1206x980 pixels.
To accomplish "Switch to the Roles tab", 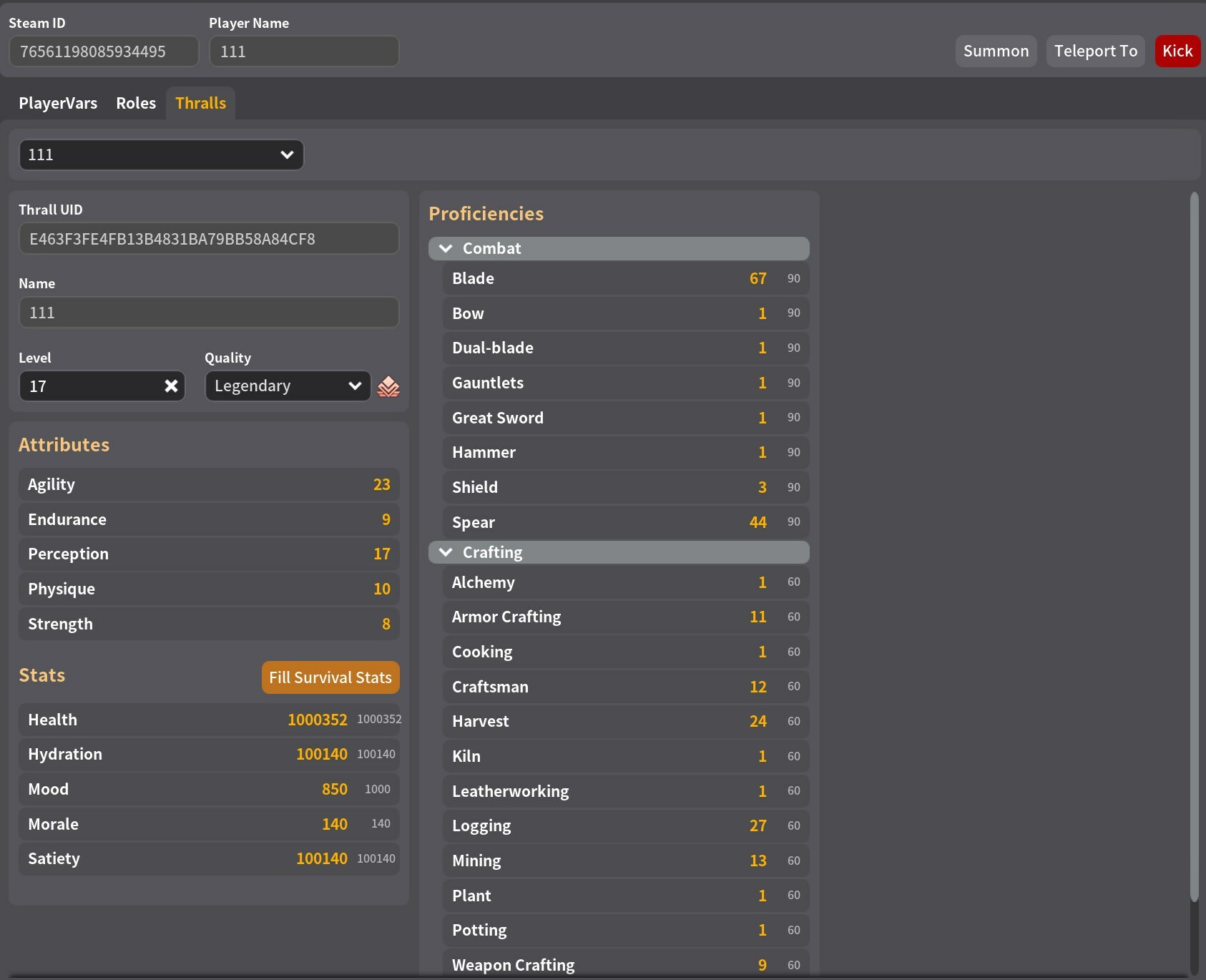I will pyautogui.click(x=136, y=103).
